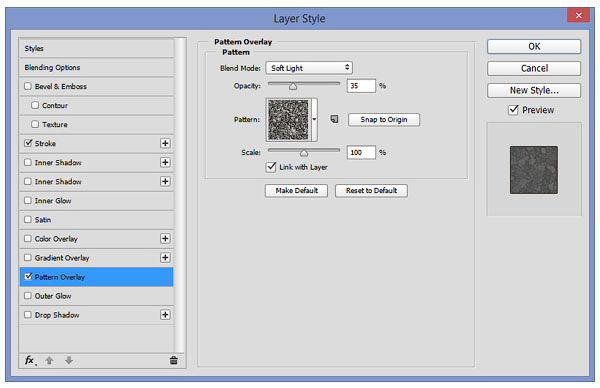Click the Cancel button
The image size is (600, 388).
pyautogui.click(x=534, y=68)
